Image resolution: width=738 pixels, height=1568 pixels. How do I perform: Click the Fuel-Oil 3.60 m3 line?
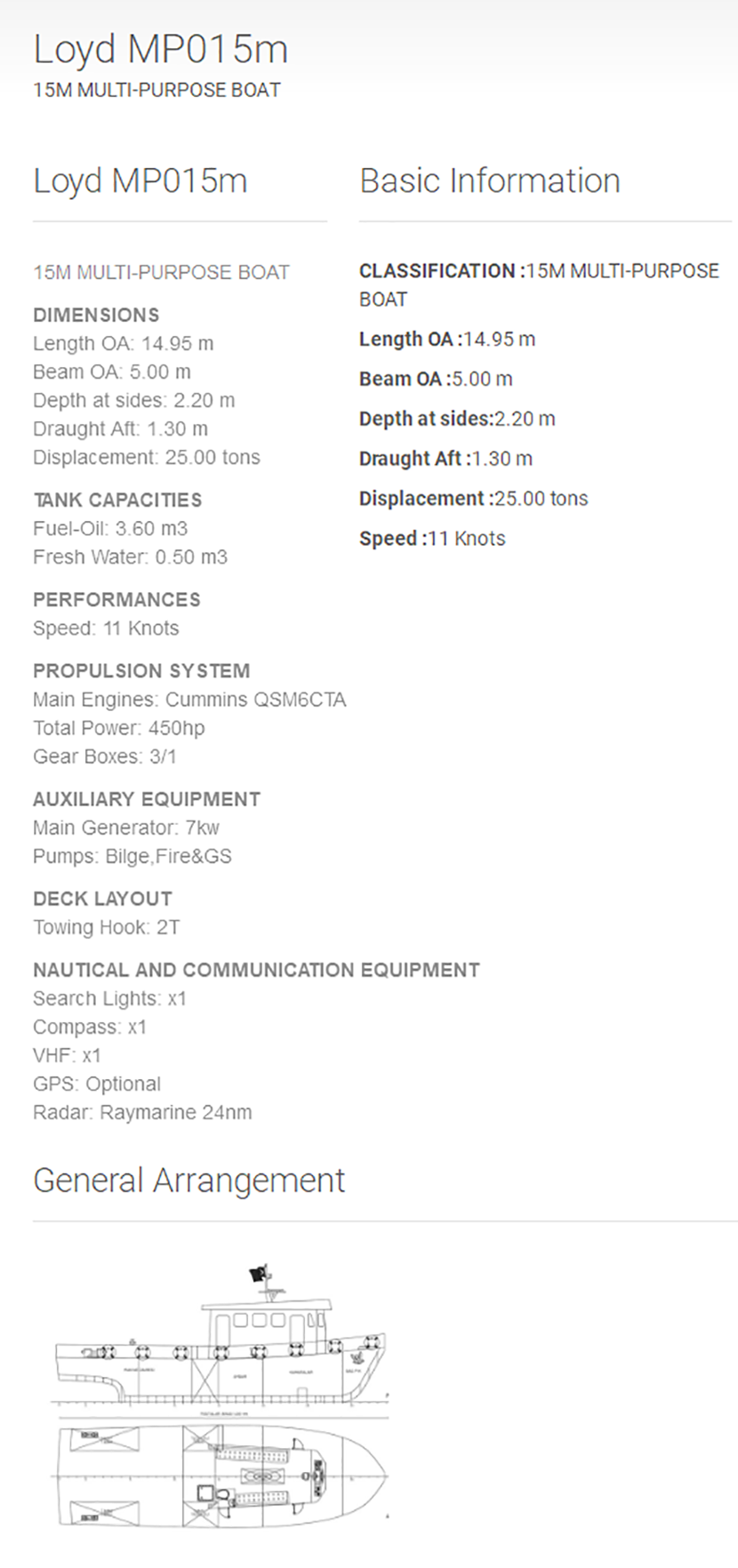[110, 528]
